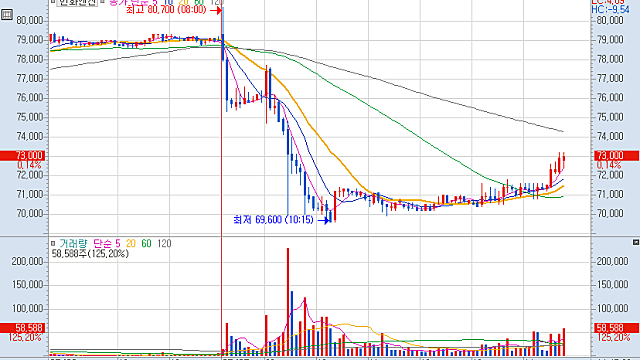The height and width of the screenshot is (360, 640).
Task: Click the HC:-9.54 value
Action: click(611, 9)
